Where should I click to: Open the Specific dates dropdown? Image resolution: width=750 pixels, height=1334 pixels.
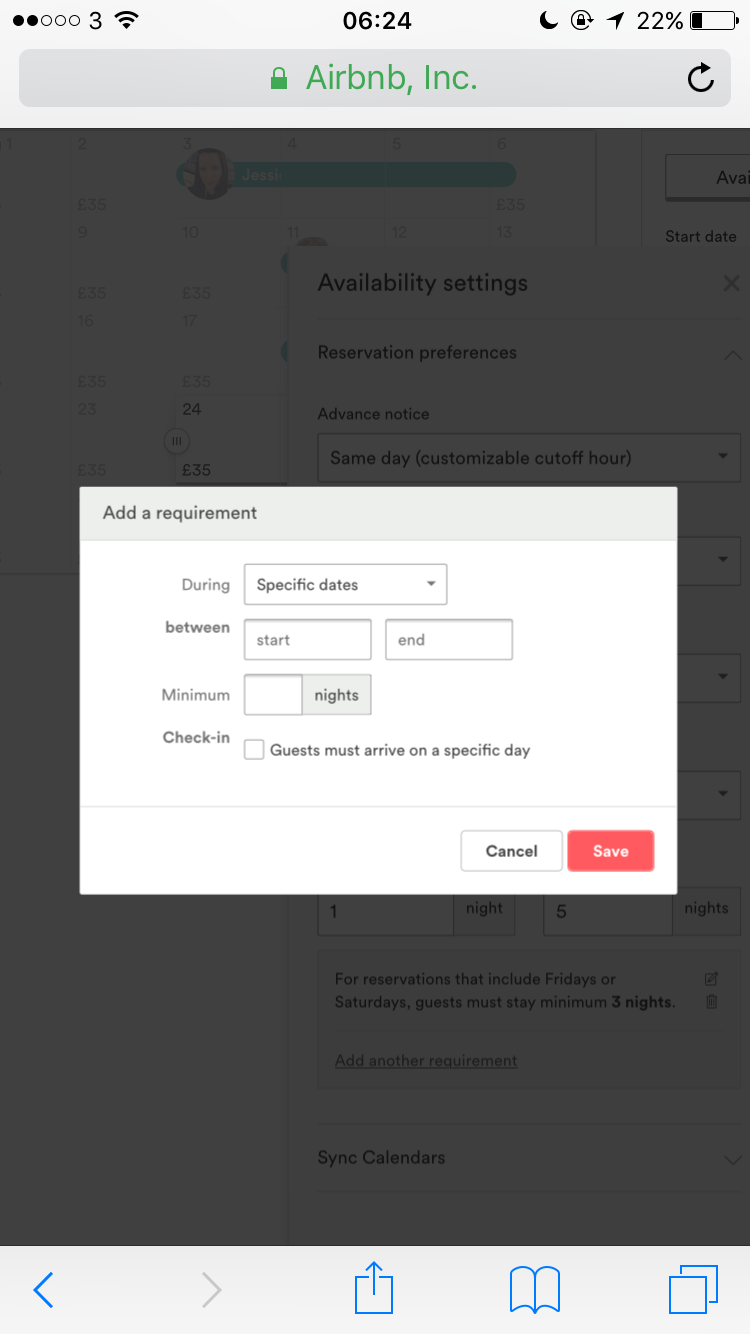point(345,585)
